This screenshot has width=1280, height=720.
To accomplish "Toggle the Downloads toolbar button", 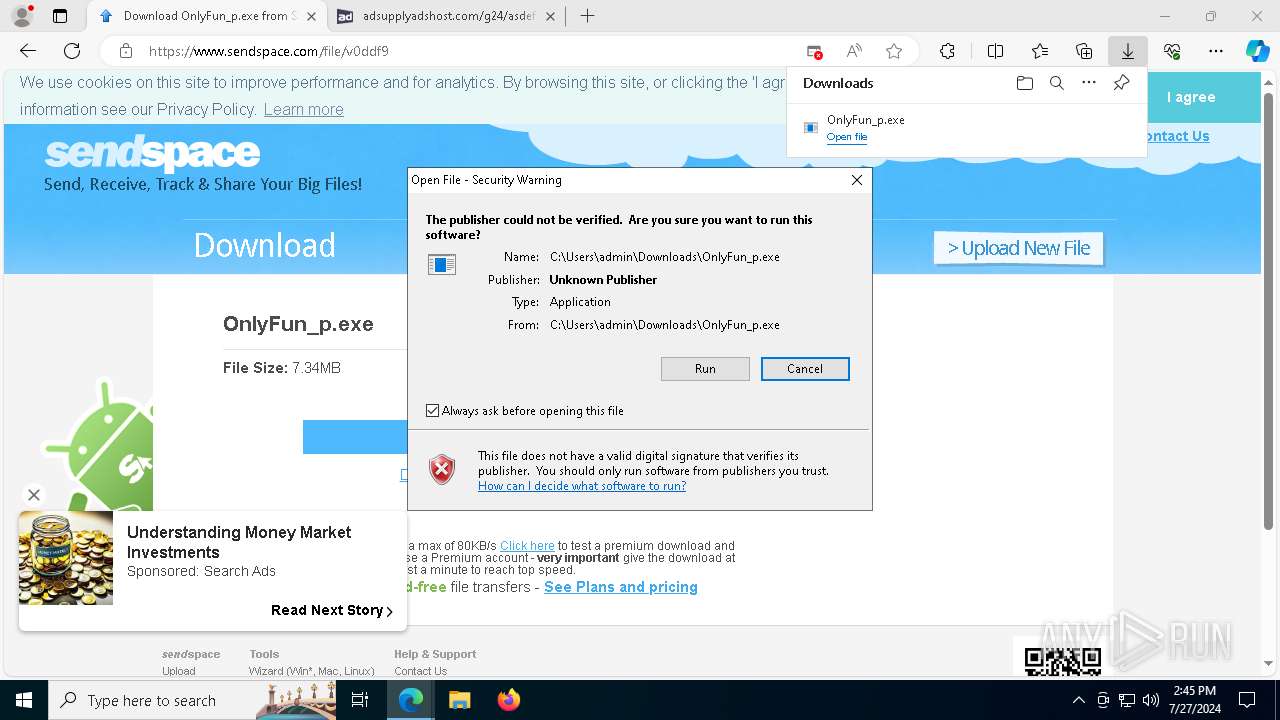I will point(1127,51).
